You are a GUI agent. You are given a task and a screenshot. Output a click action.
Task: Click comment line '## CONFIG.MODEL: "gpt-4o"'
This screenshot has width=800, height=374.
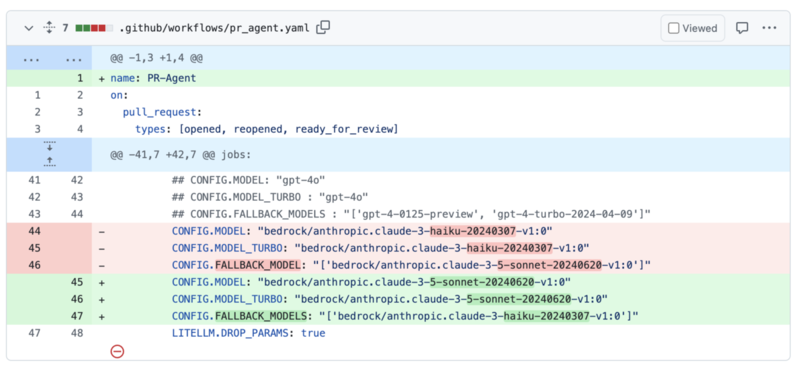[248, 180]
